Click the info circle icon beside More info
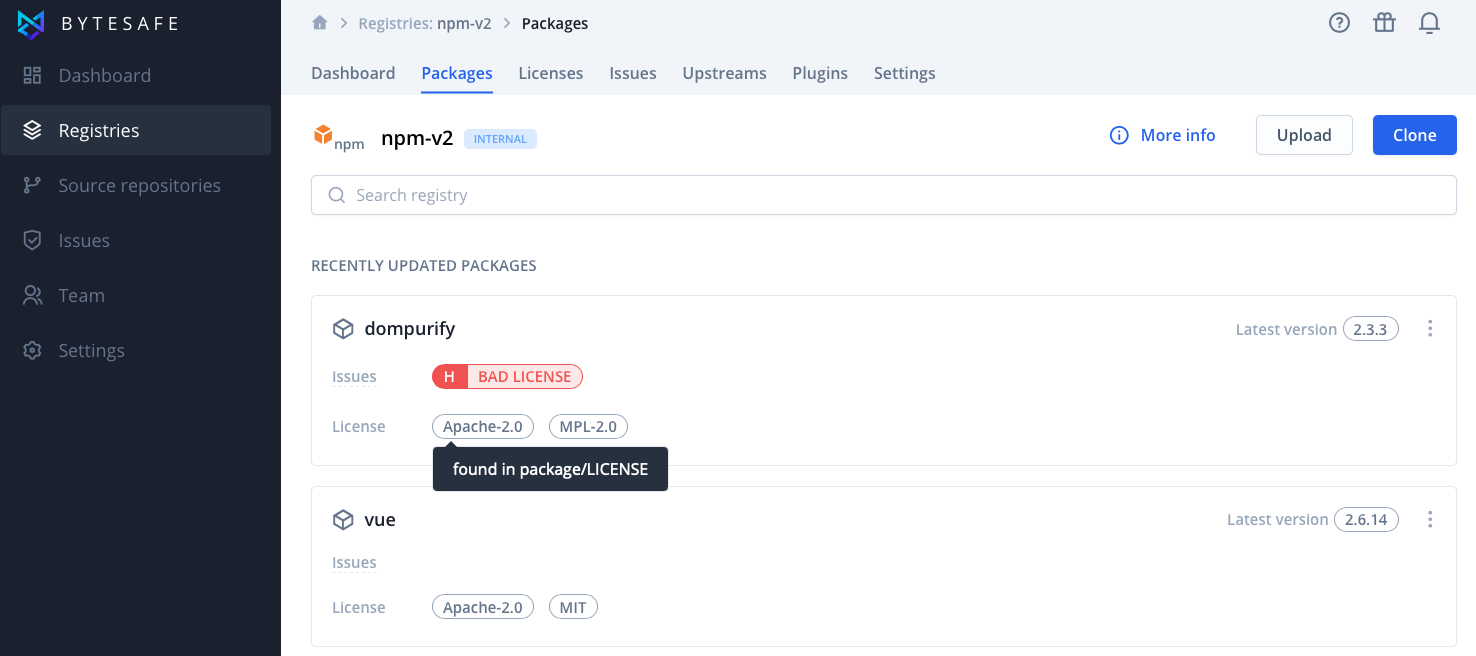This screenshot has height=656, width=1476. (x=1119, y=135)
